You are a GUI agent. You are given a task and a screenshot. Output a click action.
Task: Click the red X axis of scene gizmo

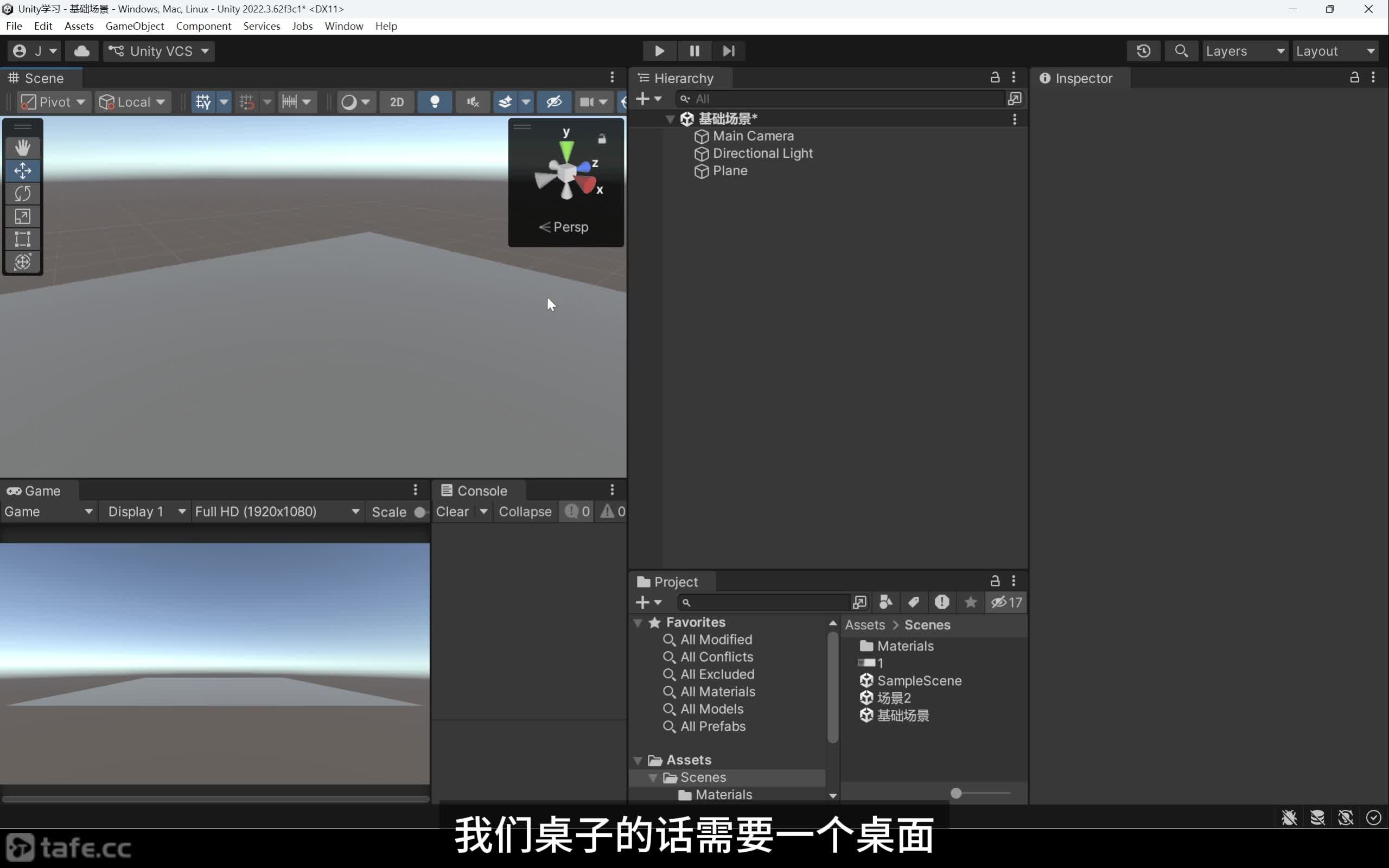(586, 184)
